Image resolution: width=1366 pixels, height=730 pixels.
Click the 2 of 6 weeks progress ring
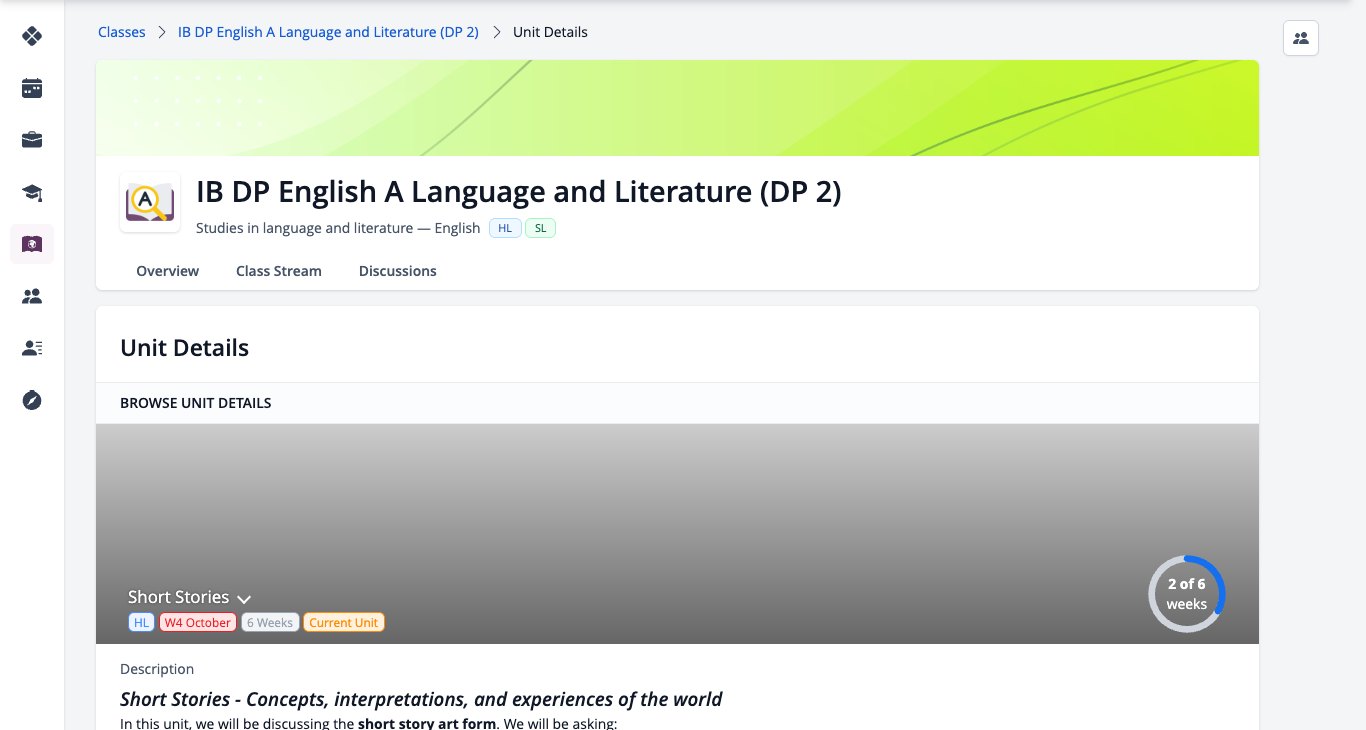(1187, 594)
